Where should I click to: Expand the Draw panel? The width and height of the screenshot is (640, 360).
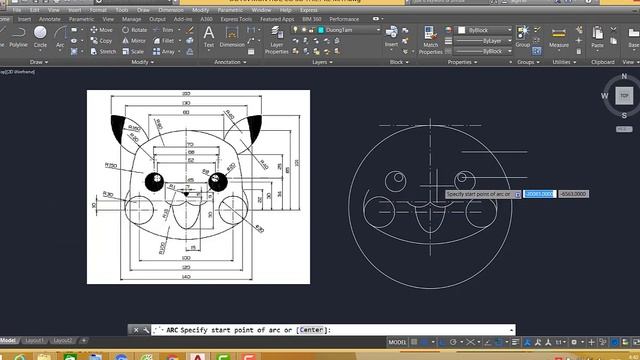tap(39, 62)
